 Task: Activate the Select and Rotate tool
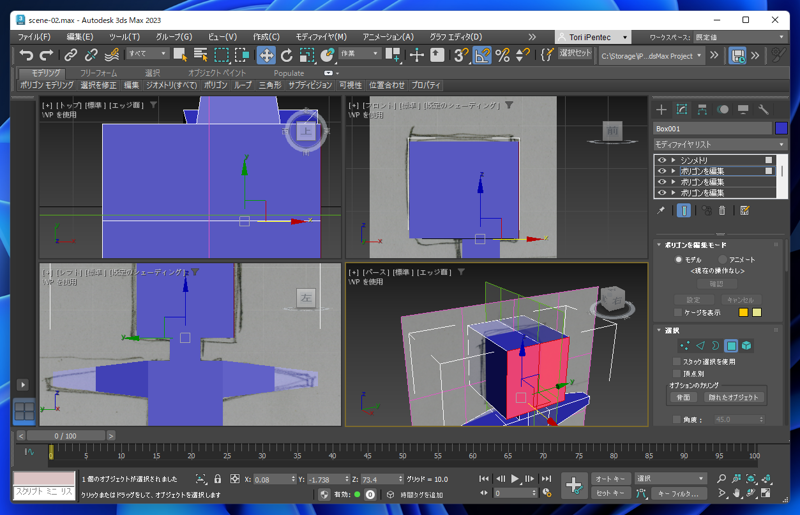tap(287, 55)
